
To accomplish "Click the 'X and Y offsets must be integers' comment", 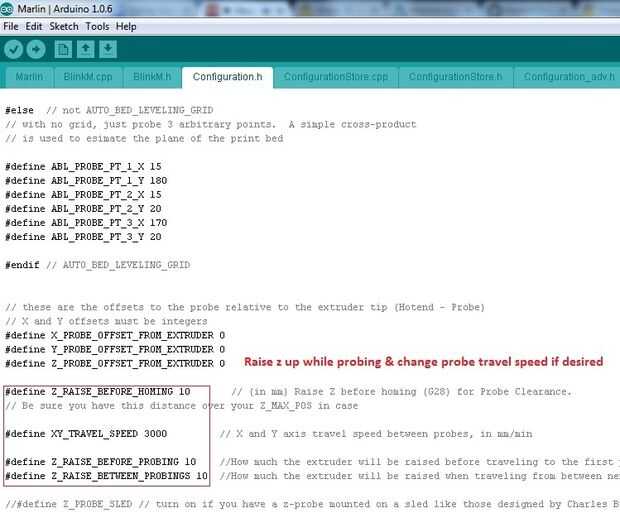I will coord(106,321).
